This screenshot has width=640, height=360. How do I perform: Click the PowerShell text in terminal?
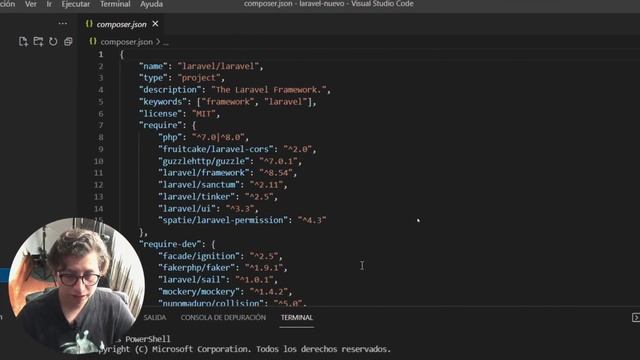coord(148,339)
